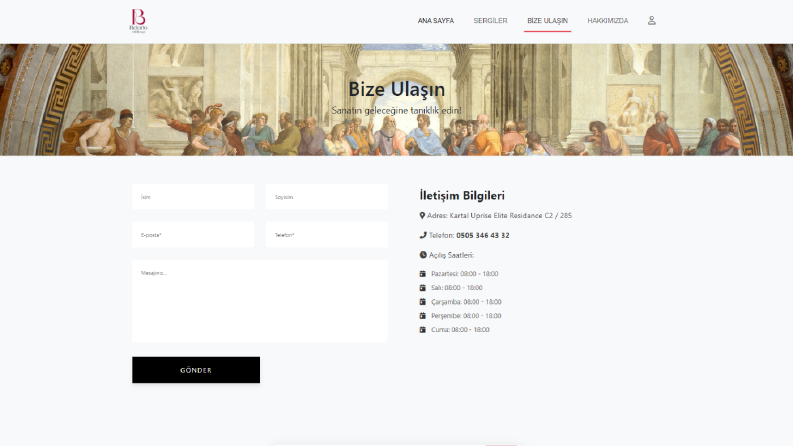Click the 'Açılış Saatleri:' label
The width and height of the screenshot is (793, 446).
451,255
